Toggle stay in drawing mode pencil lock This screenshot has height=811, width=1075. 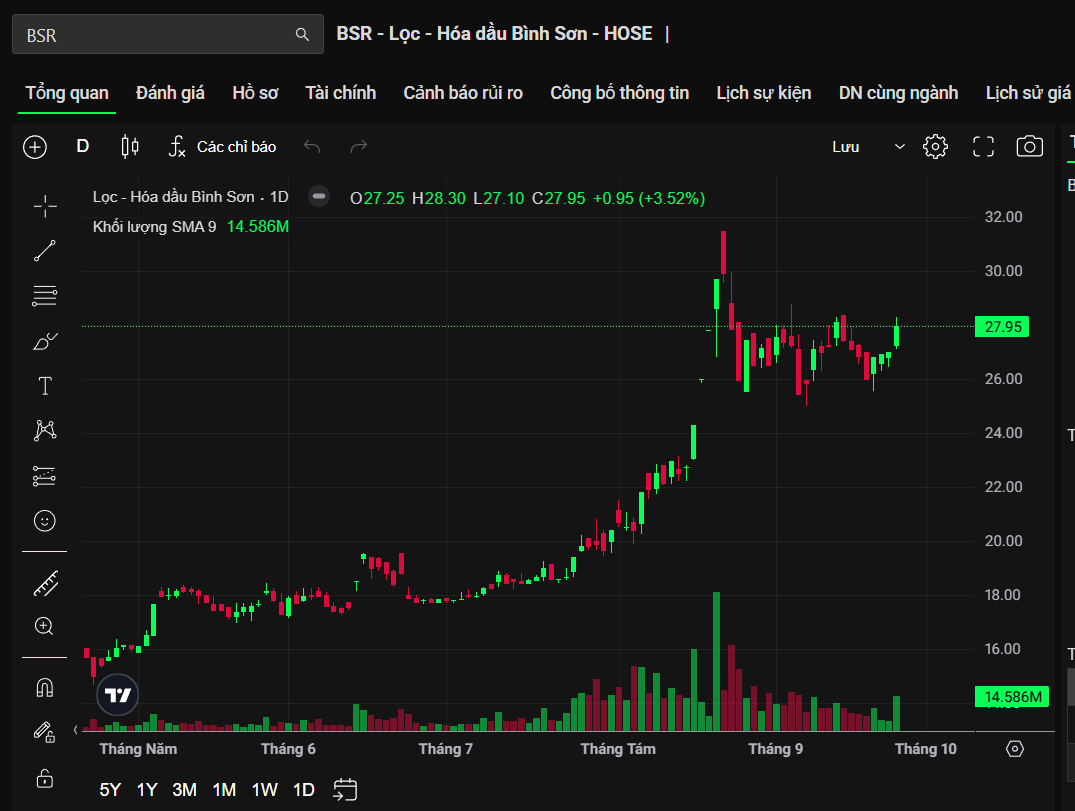coord(44,732)
